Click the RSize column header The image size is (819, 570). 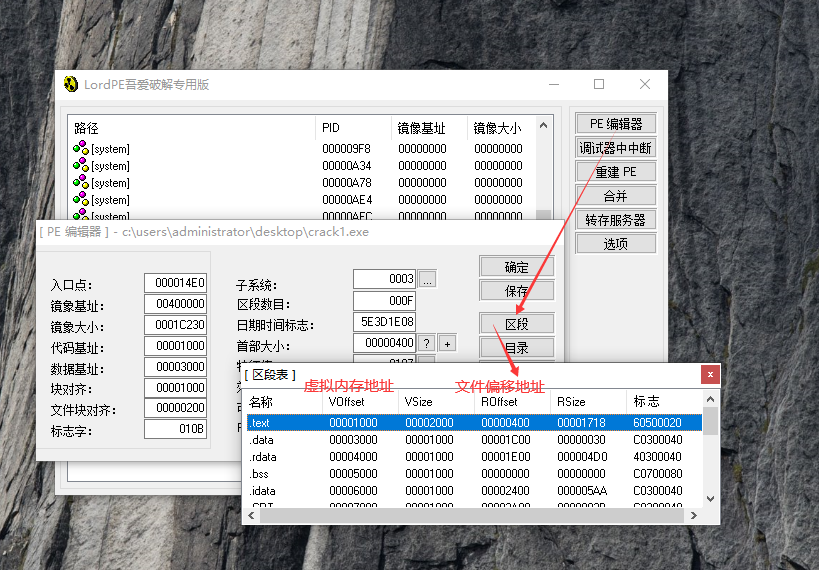pos(588,402)
